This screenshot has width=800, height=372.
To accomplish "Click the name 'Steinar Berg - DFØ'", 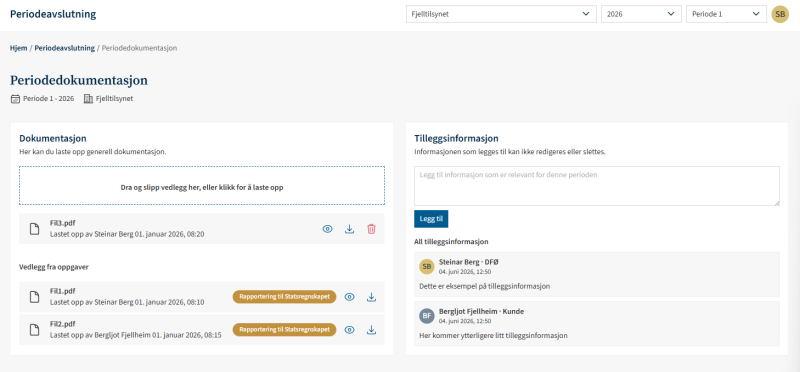I will 469,262.
